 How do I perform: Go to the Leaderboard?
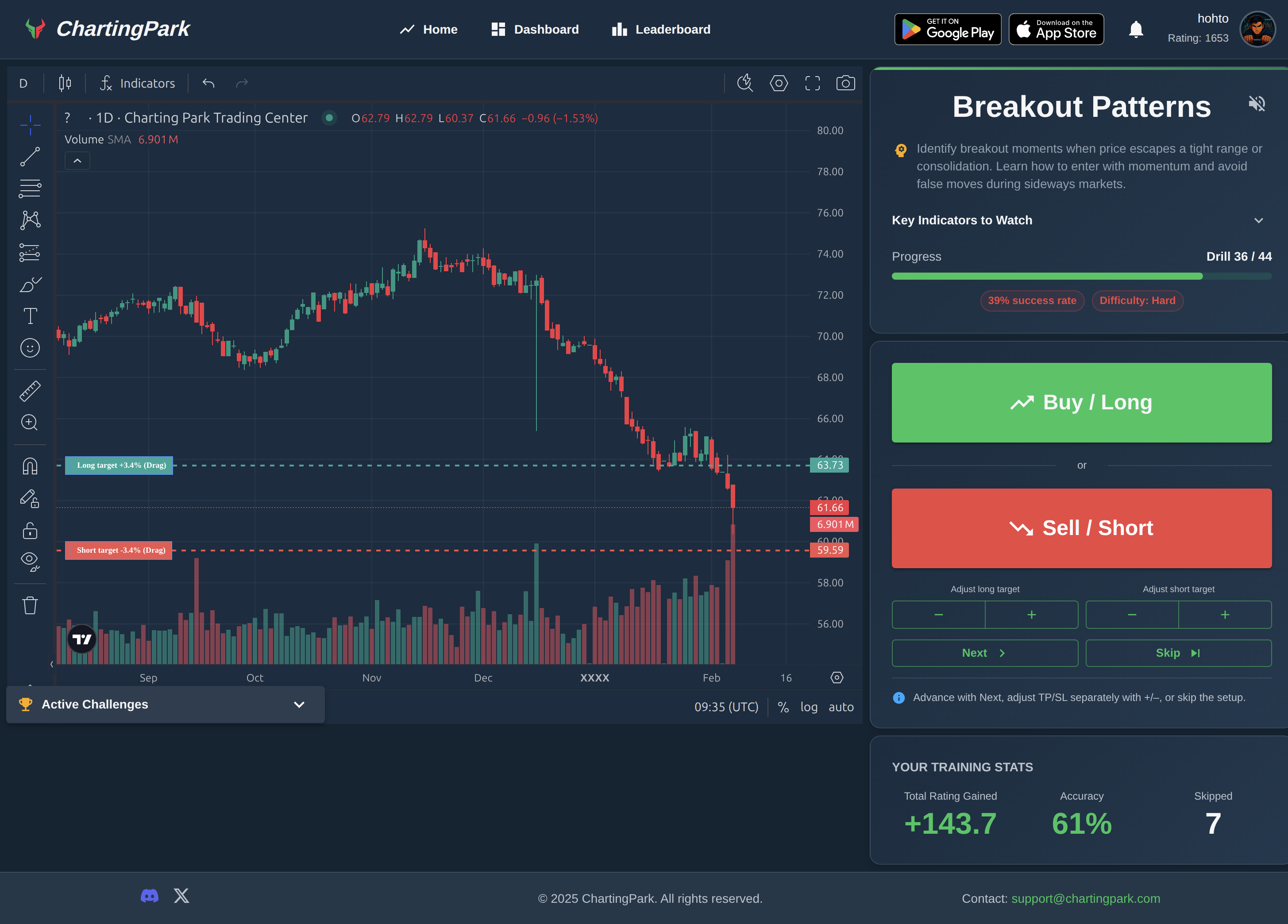660,29
